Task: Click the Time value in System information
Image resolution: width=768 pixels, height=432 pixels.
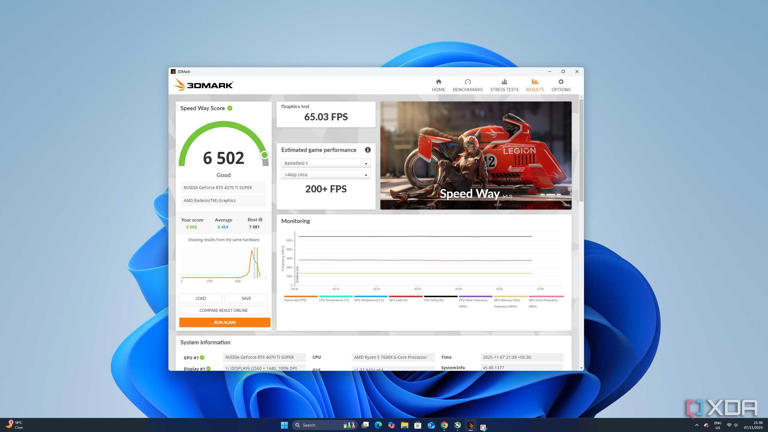Action: click(x=522, y=357)
